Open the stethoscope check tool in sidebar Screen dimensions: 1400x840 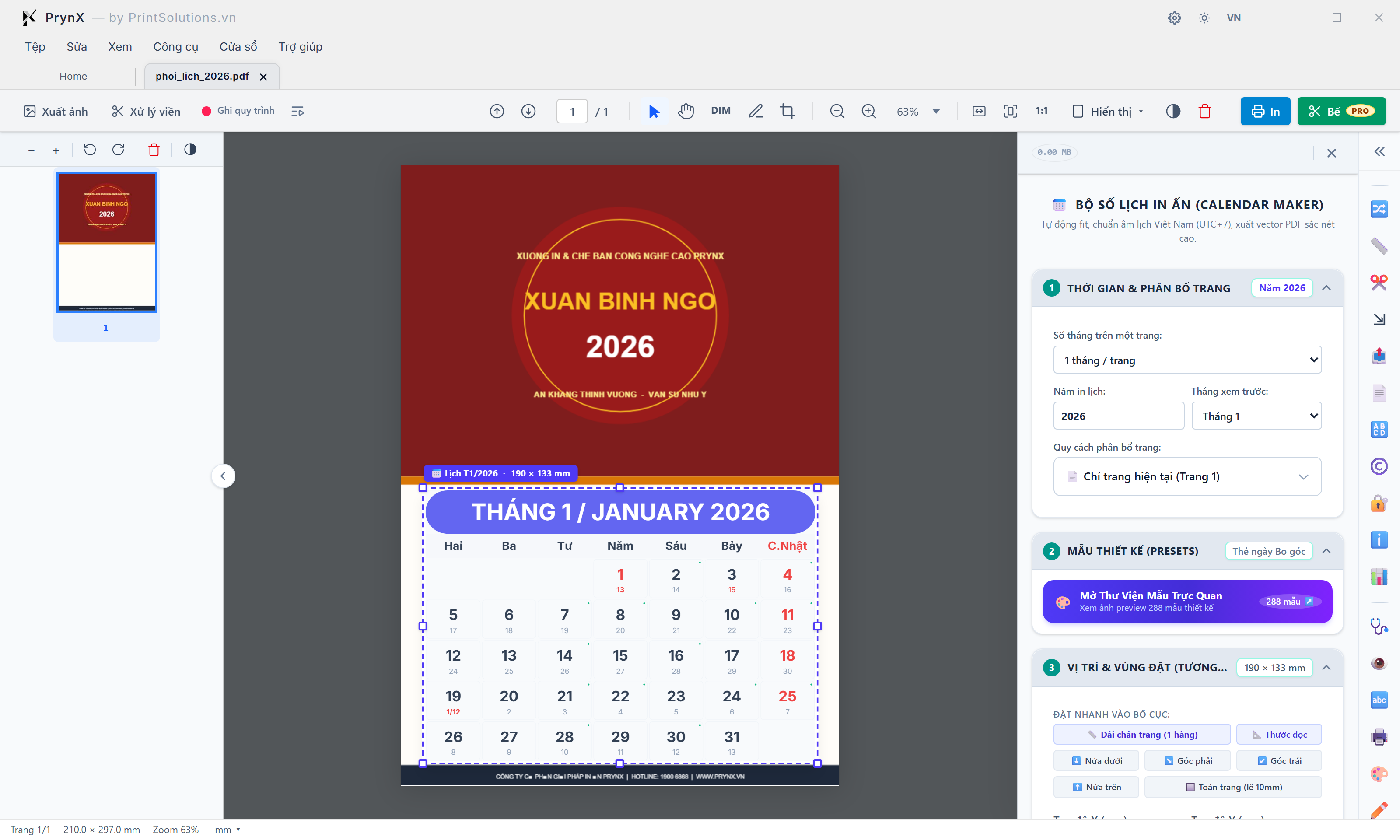pos(1379,626)
